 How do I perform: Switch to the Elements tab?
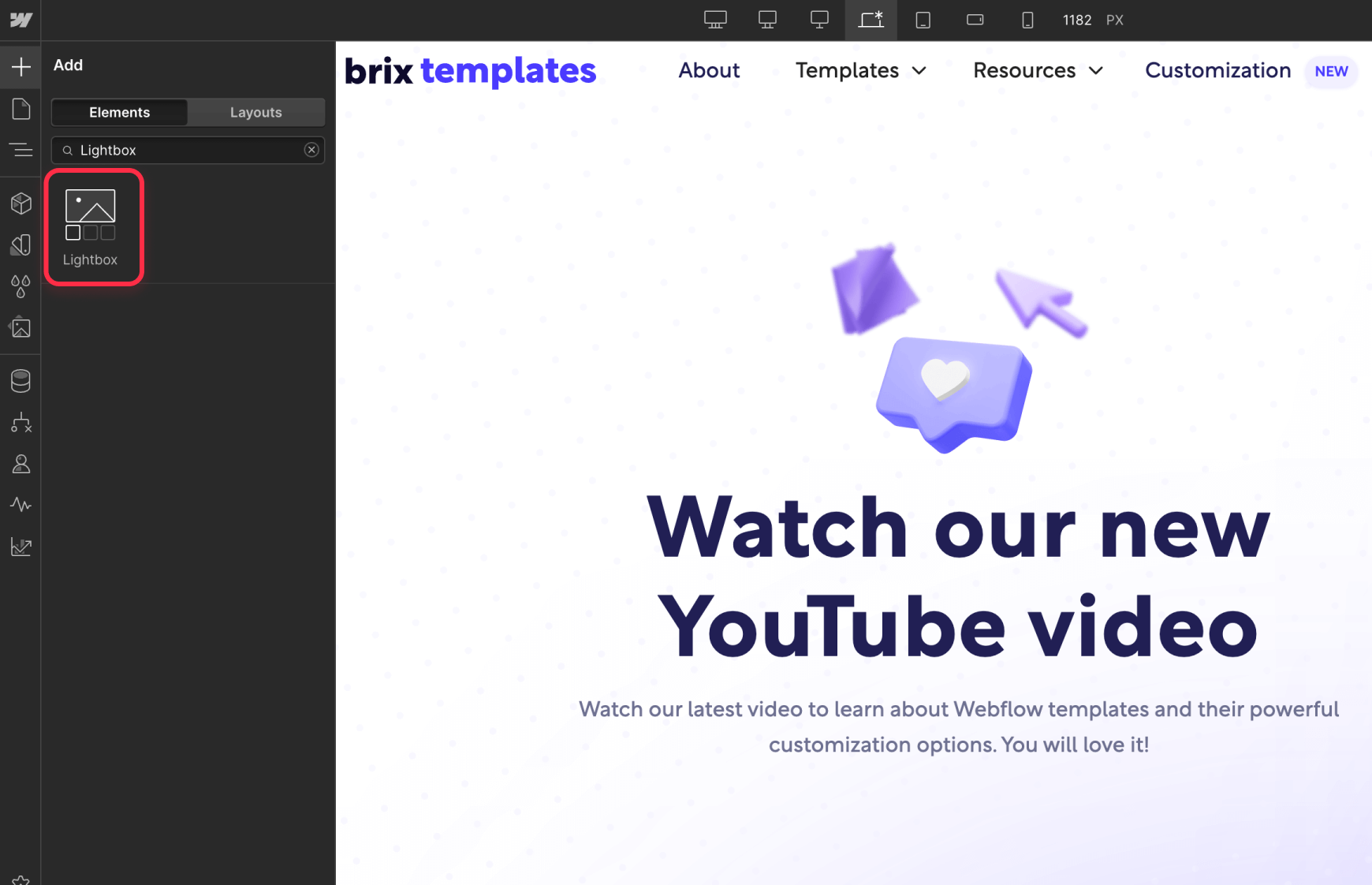pos(120,112)
